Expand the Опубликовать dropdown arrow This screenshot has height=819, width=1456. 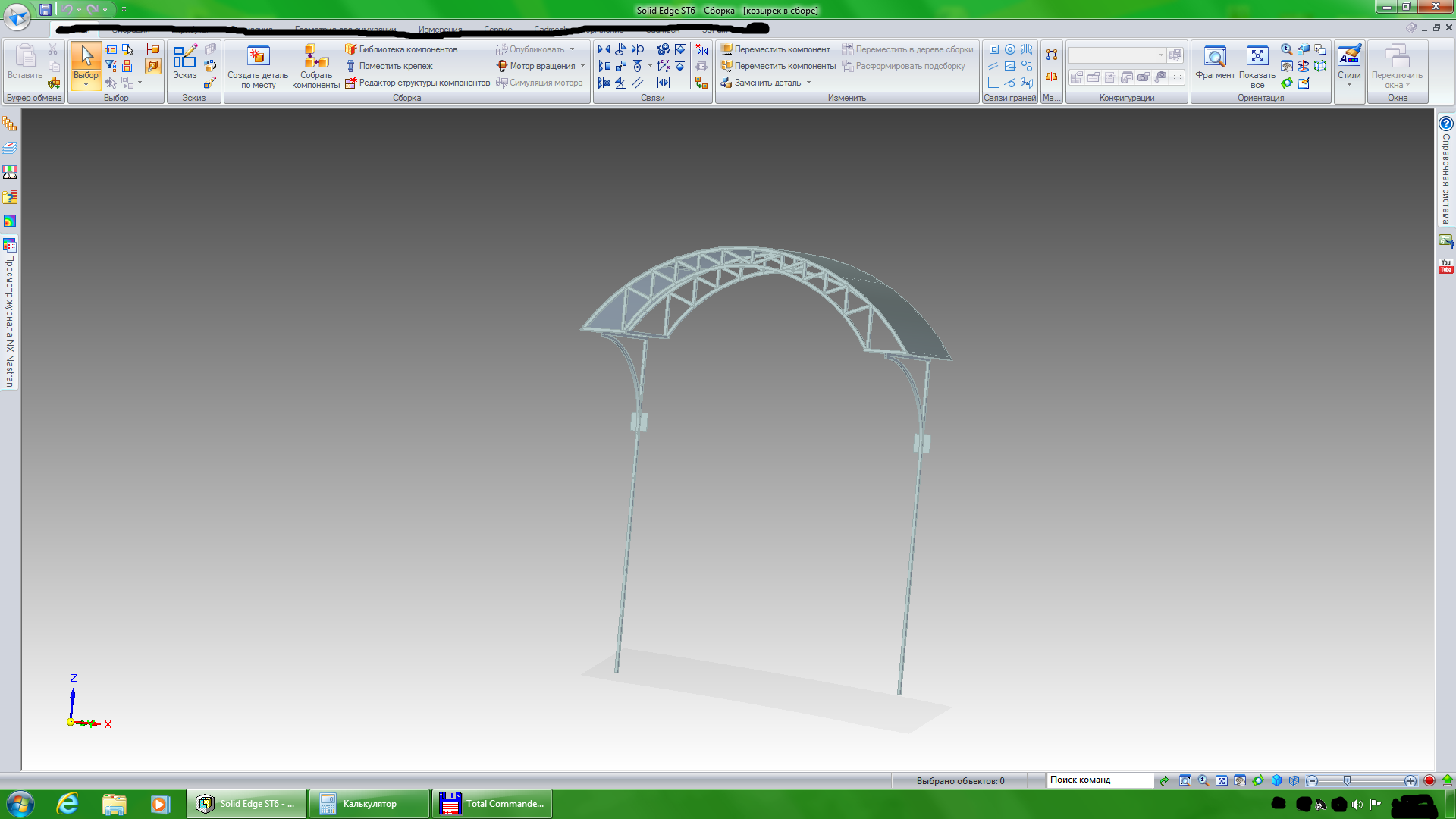(572, 49)
